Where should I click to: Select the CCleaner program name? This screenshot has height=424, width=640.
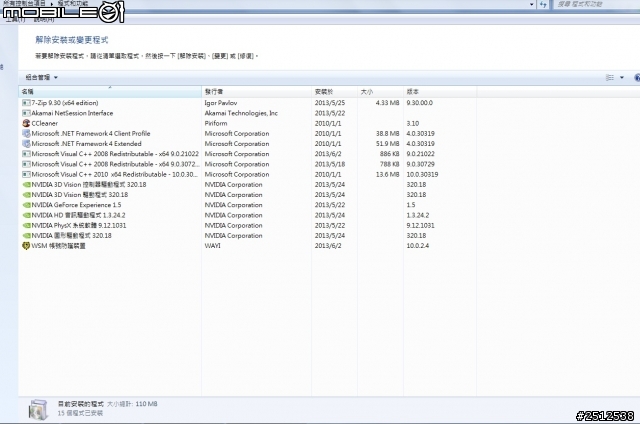45,123
